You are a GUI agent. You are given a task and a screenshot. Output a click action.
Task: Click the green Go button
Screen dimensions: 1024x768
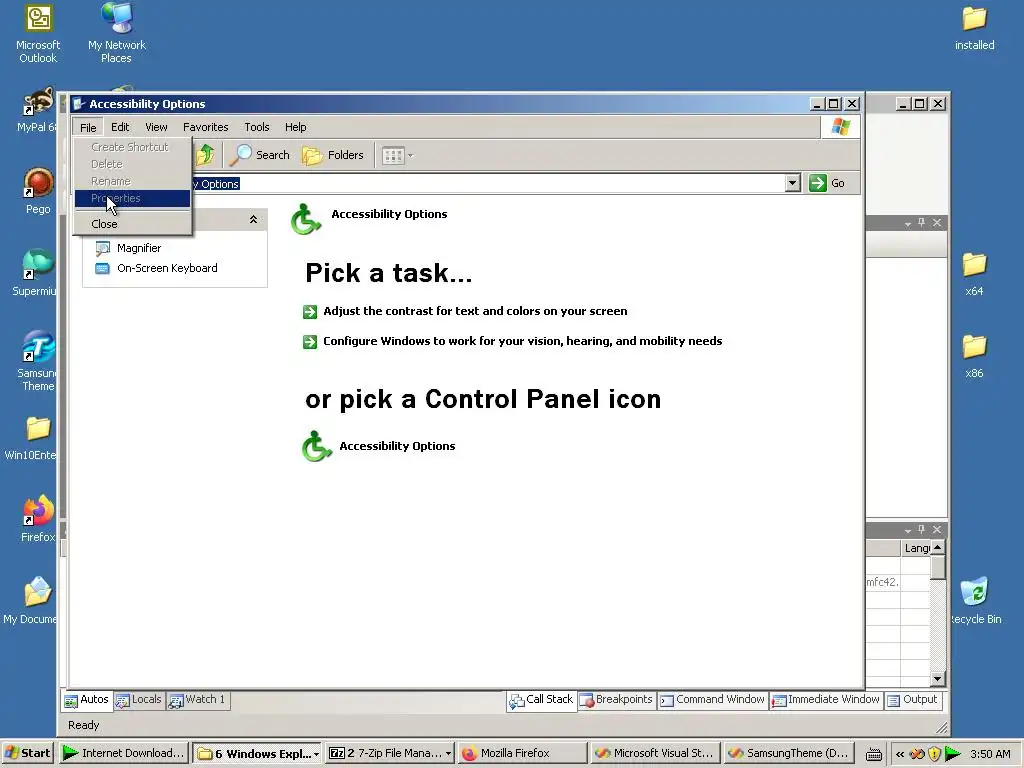[x=827, y=184]
